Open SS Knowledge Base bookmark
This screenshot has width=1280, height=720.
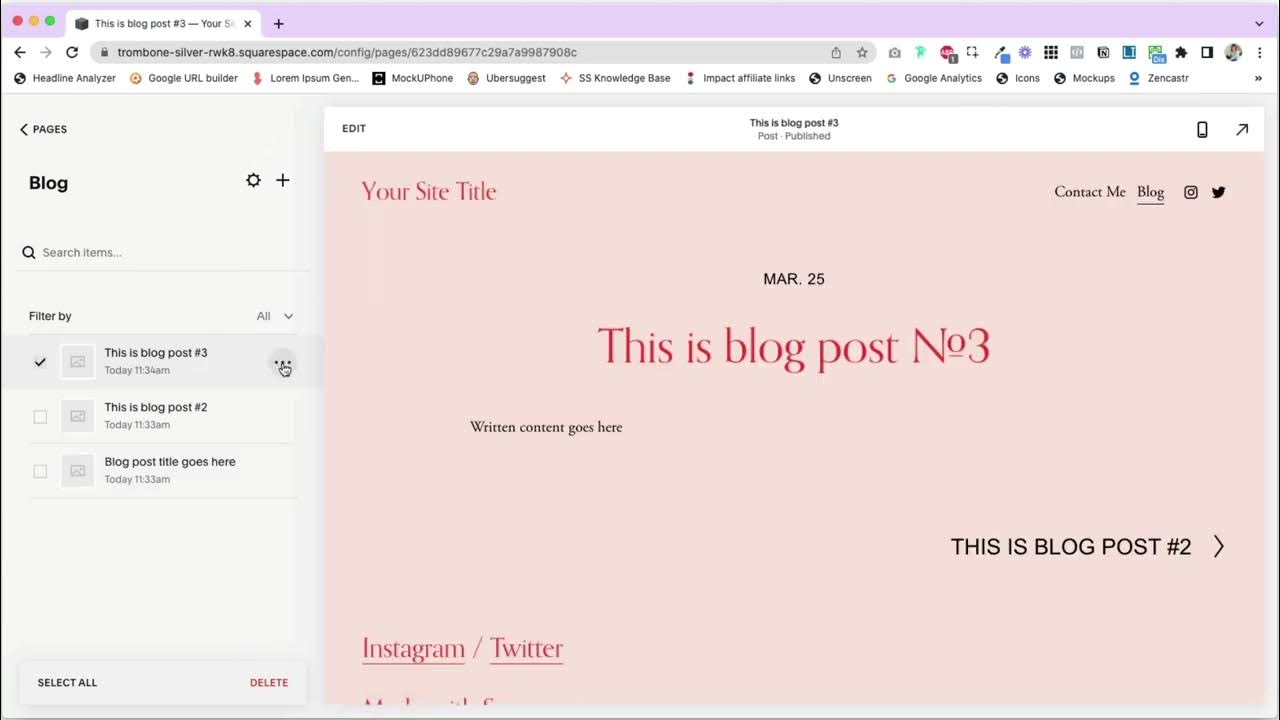615,78
